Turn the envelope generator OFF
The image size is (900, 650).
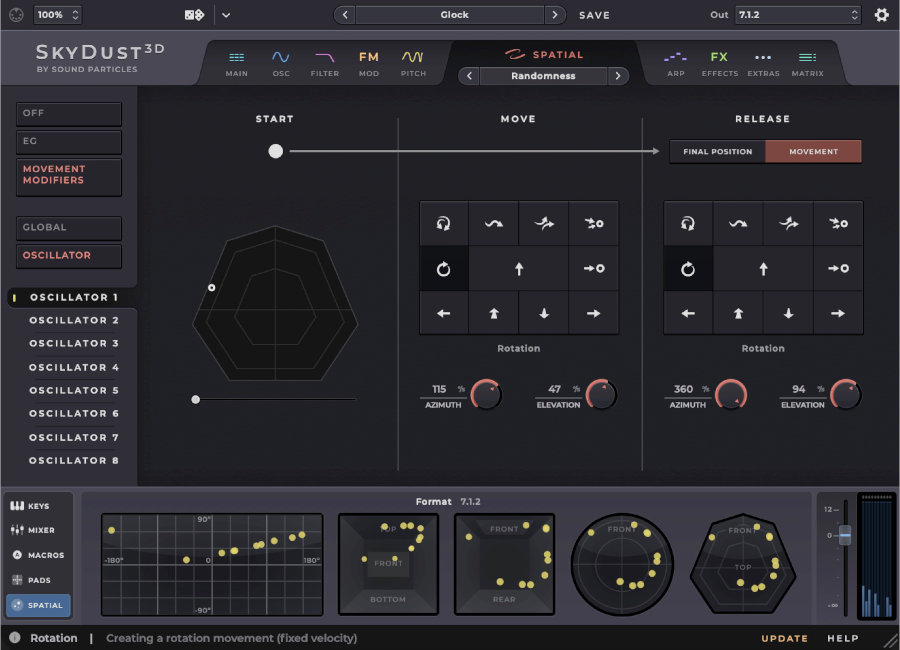68,113
